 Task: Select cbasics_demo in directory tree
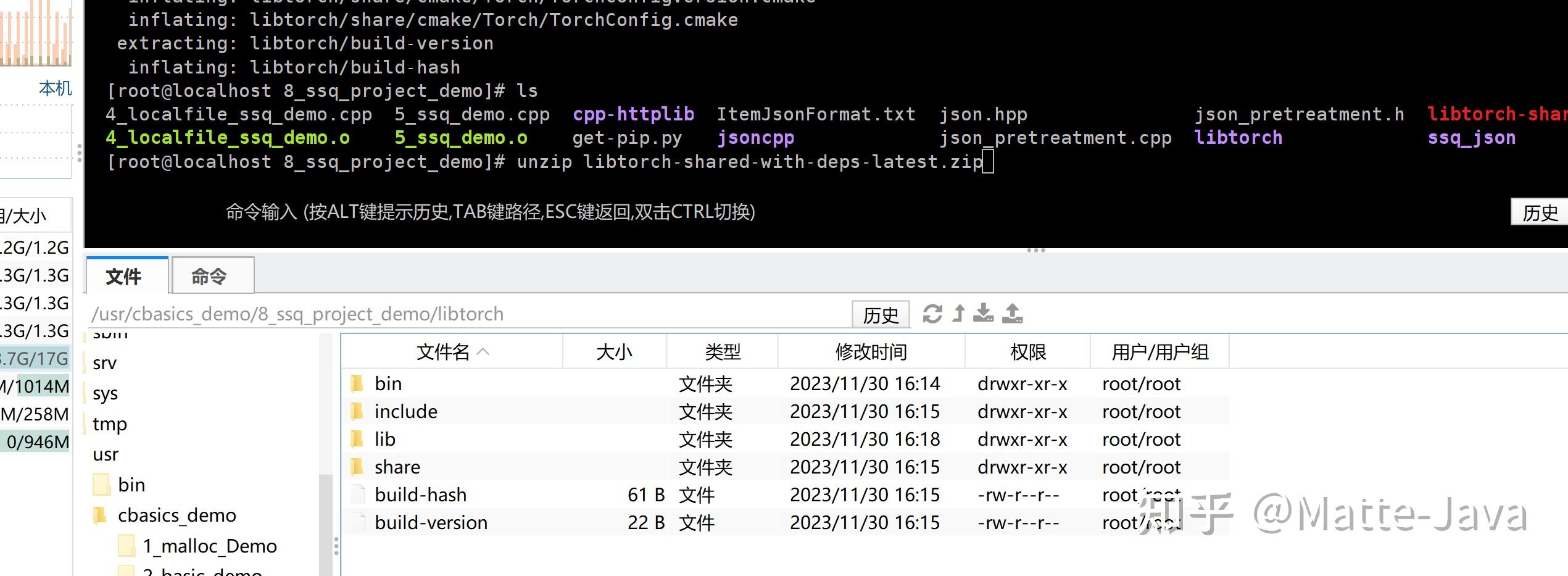176,515
